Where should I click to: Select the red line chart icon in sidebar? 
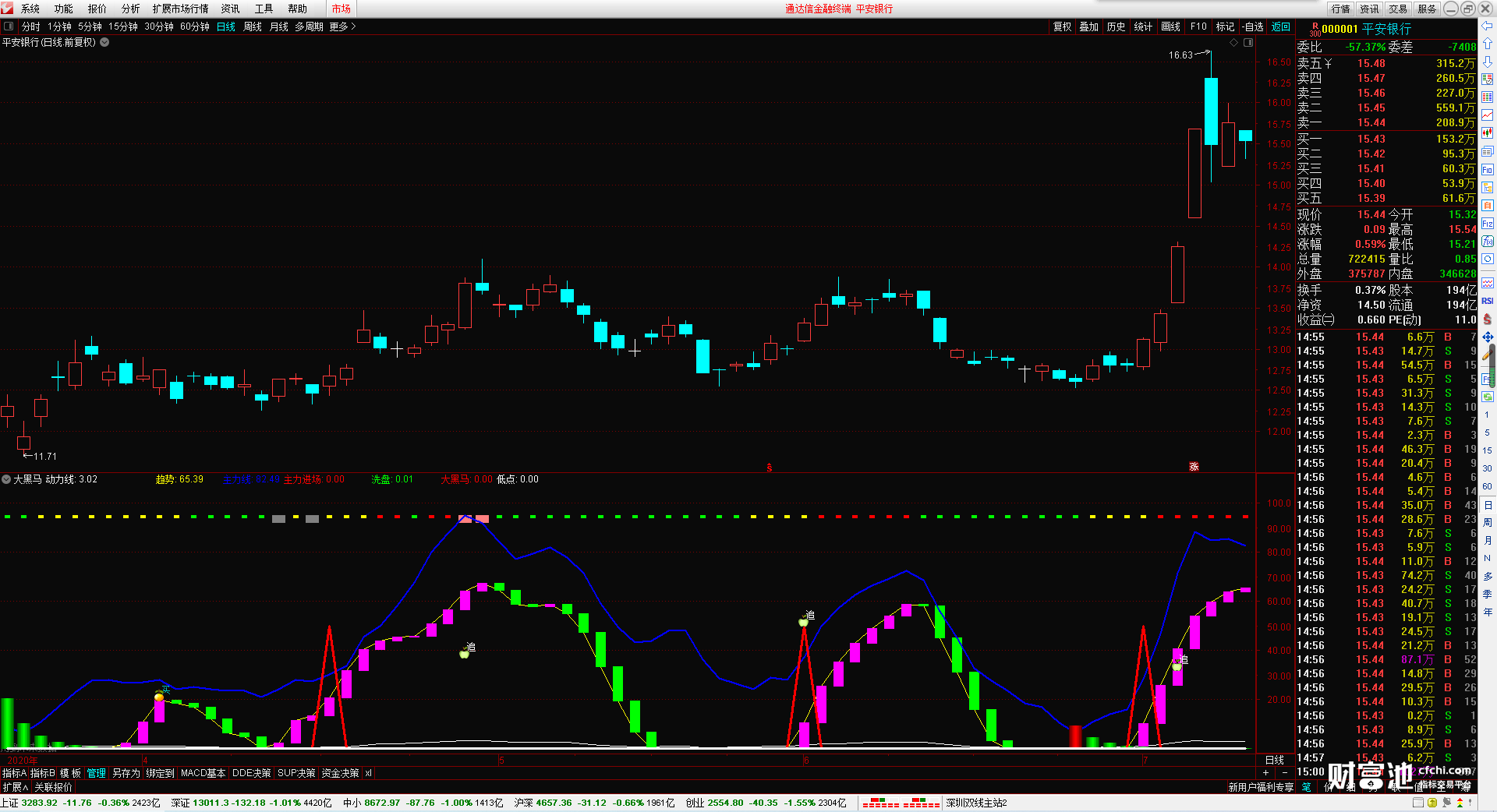(1487, 115)
